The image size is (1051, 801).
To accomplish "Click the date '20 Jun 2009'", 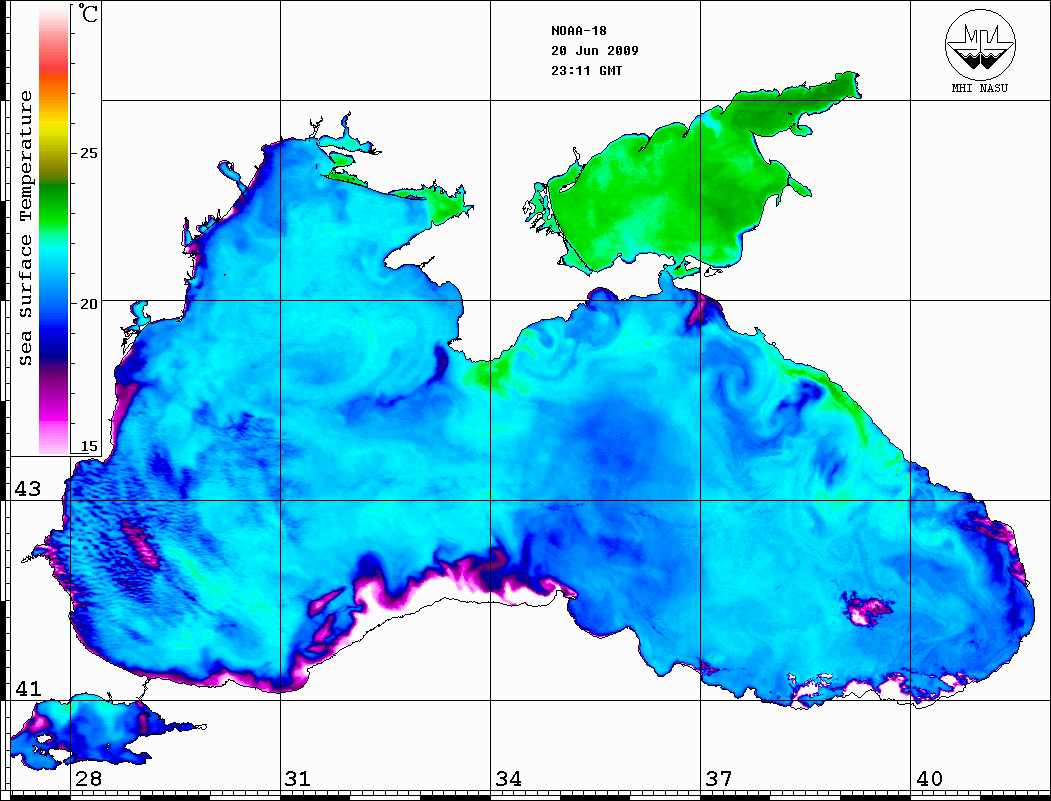I will click(x=595, y=51).
